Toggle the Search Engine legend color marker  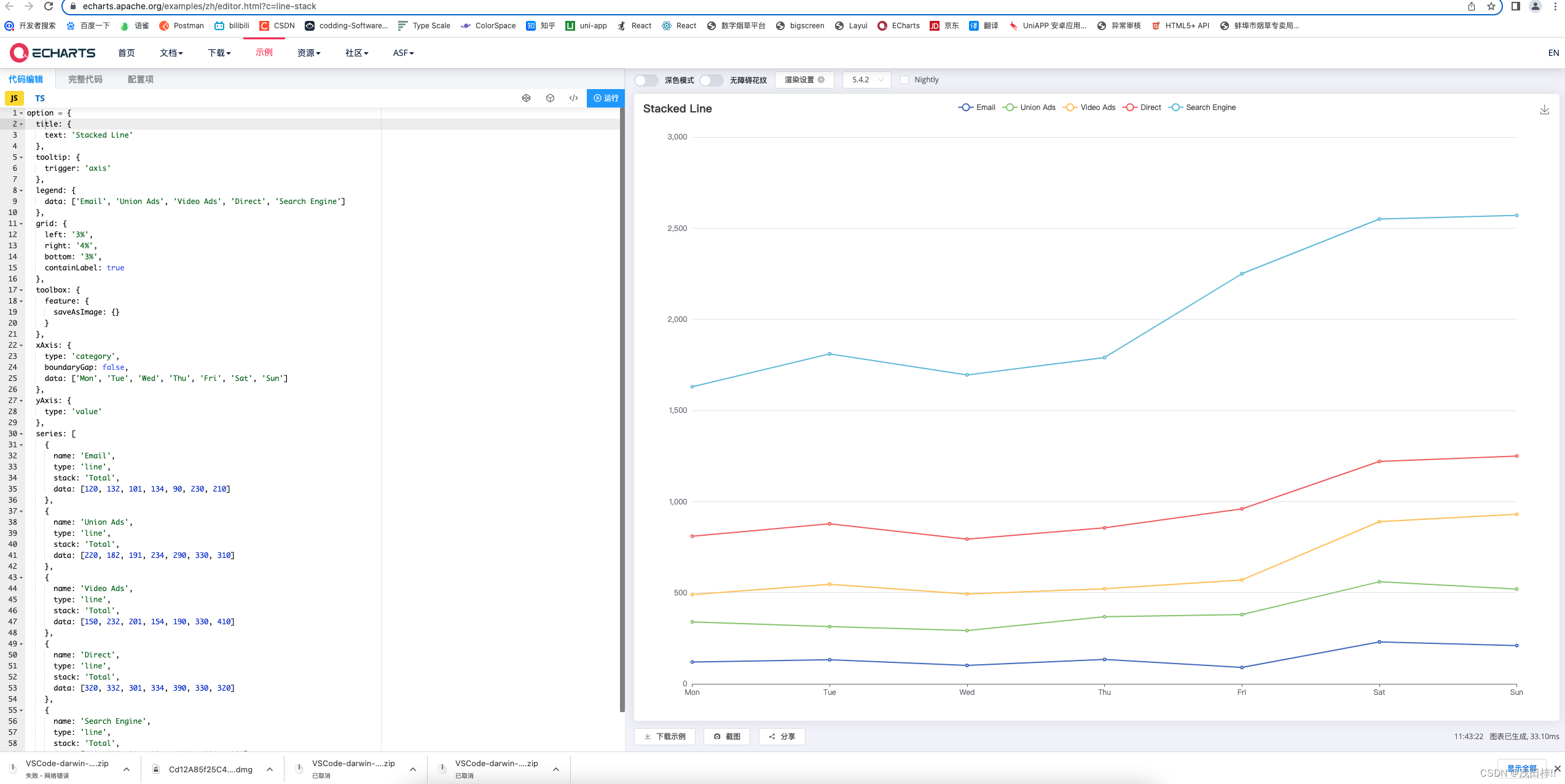pos(1175,107)
